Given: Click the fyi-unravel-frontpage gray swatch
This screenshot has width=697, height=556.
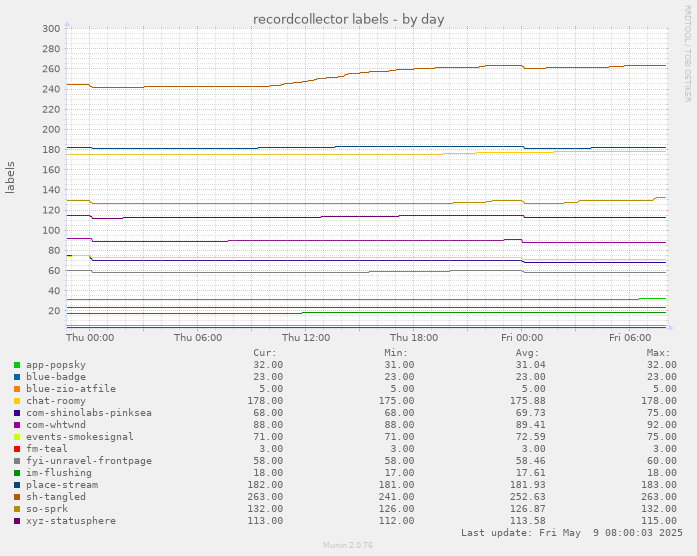Looking at the screenshot, I should 17,461.
